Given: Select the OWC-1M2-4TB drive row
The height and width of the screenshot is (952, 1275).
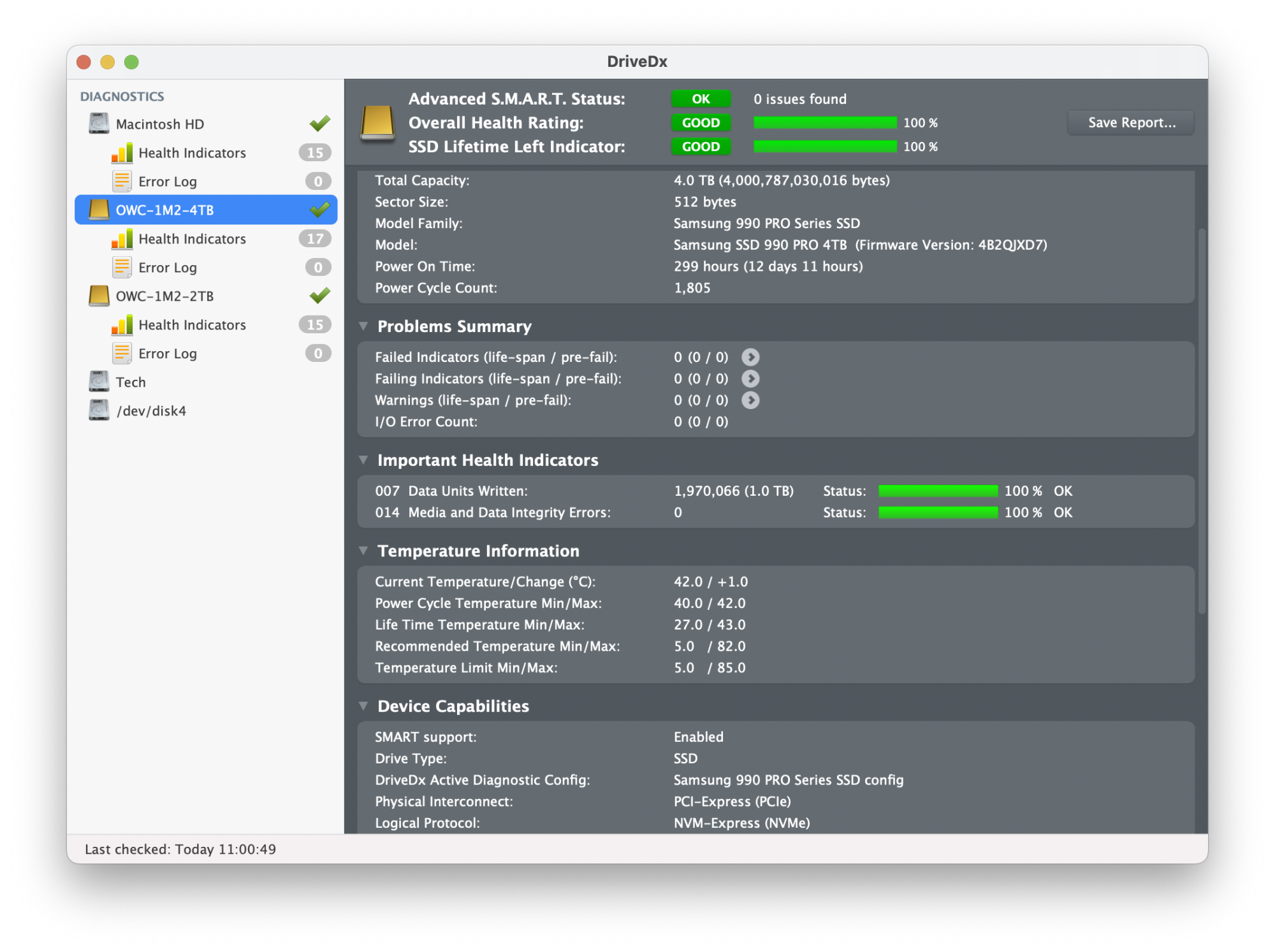Looking at the screenshot, I should [206, 210].
